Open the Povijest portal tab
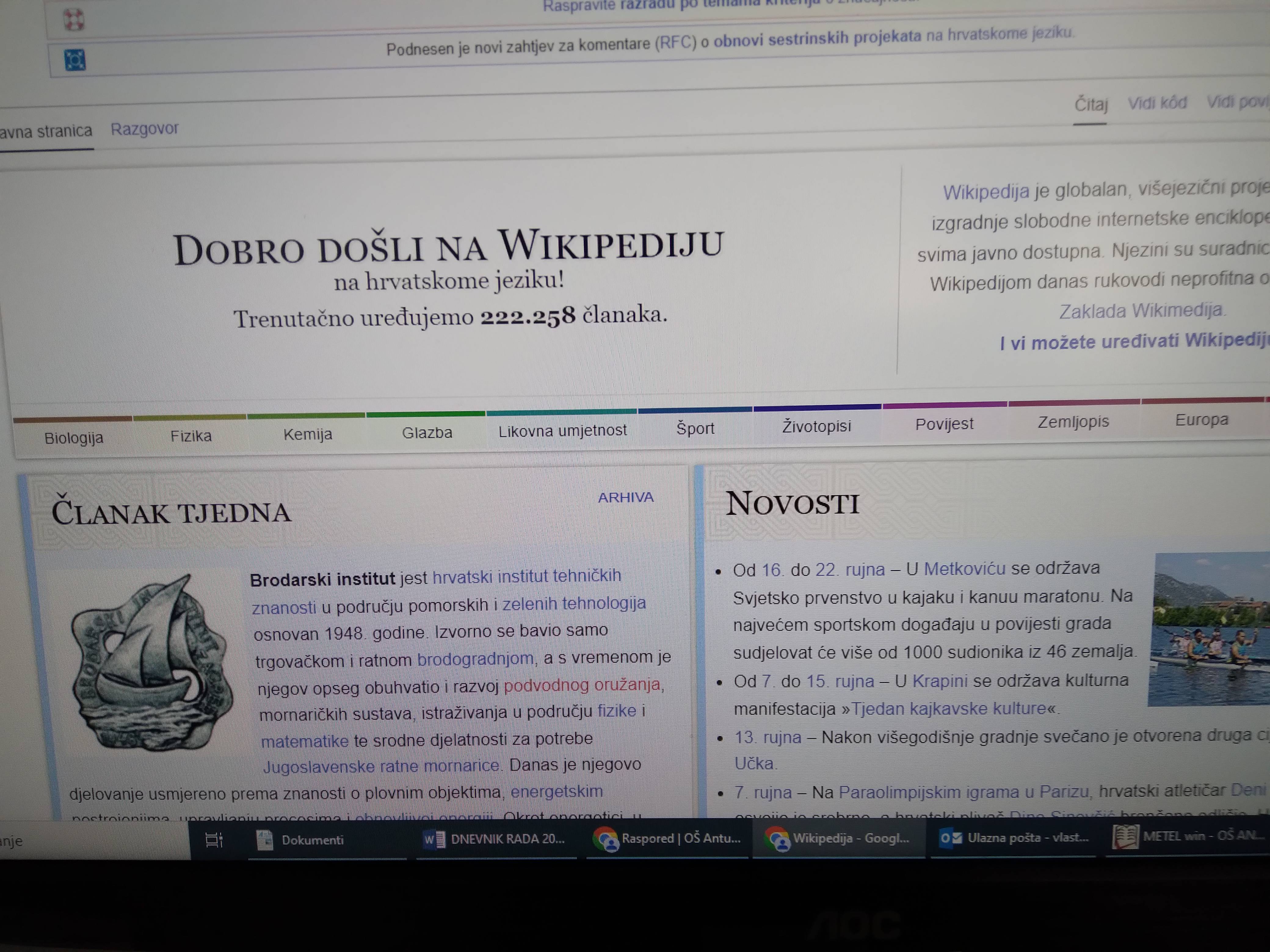This screenshot has height=952, width=1270. pyautogui.click(x=945, y=424)
